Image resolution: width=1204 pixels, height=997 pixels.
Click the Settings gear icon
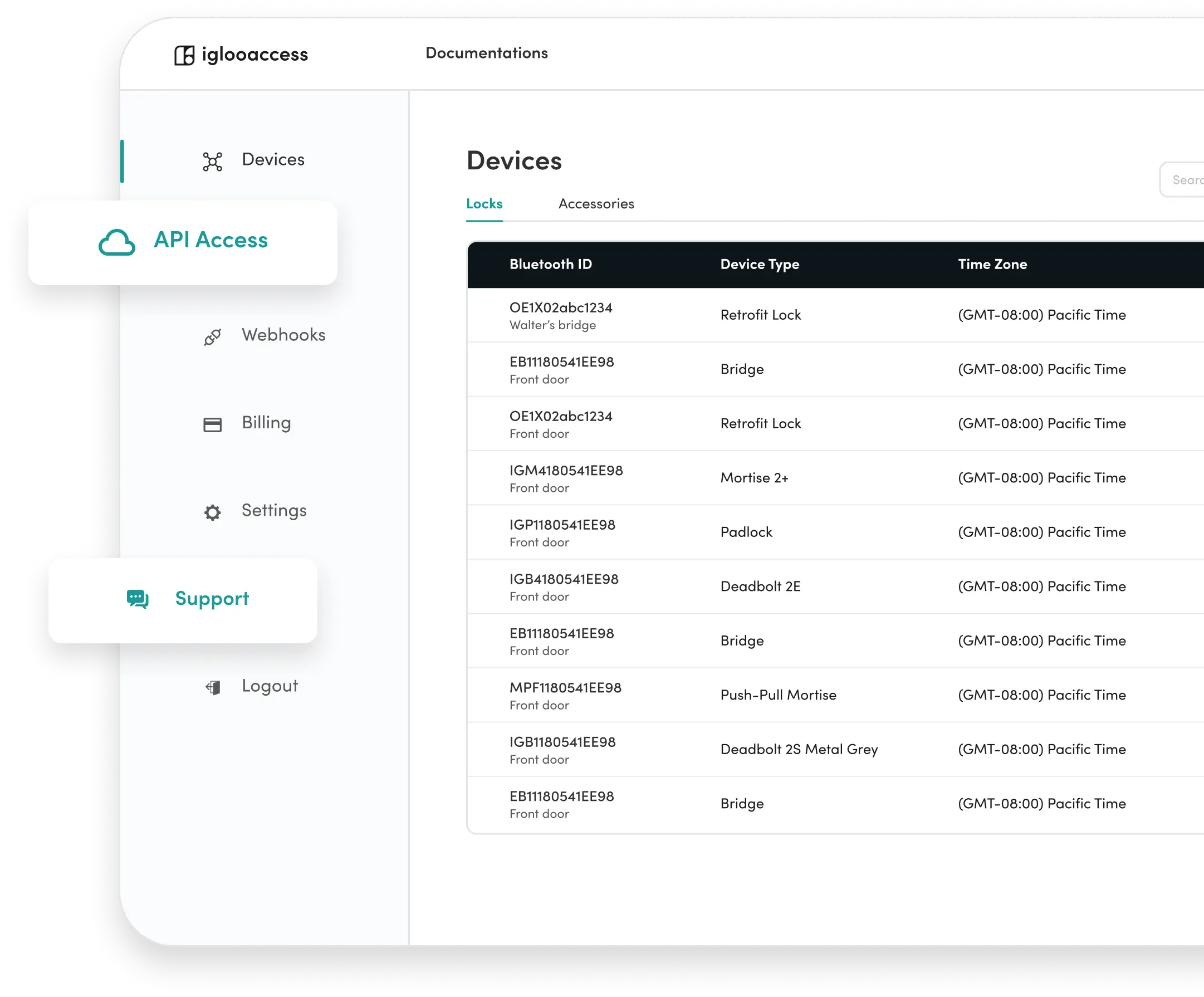pos(212,512)
